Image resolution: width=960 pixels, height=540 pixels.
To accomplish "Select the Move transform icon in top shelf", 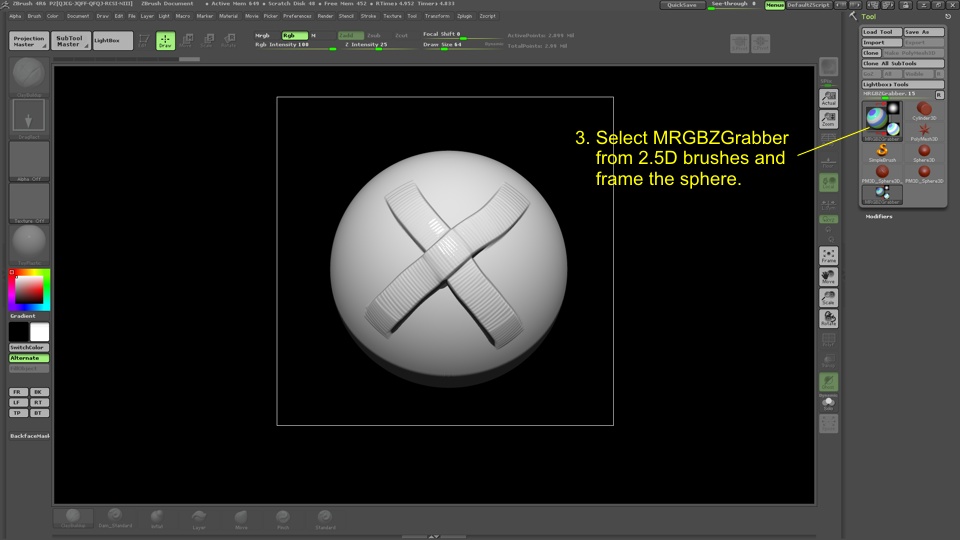I will pos(187,40).
